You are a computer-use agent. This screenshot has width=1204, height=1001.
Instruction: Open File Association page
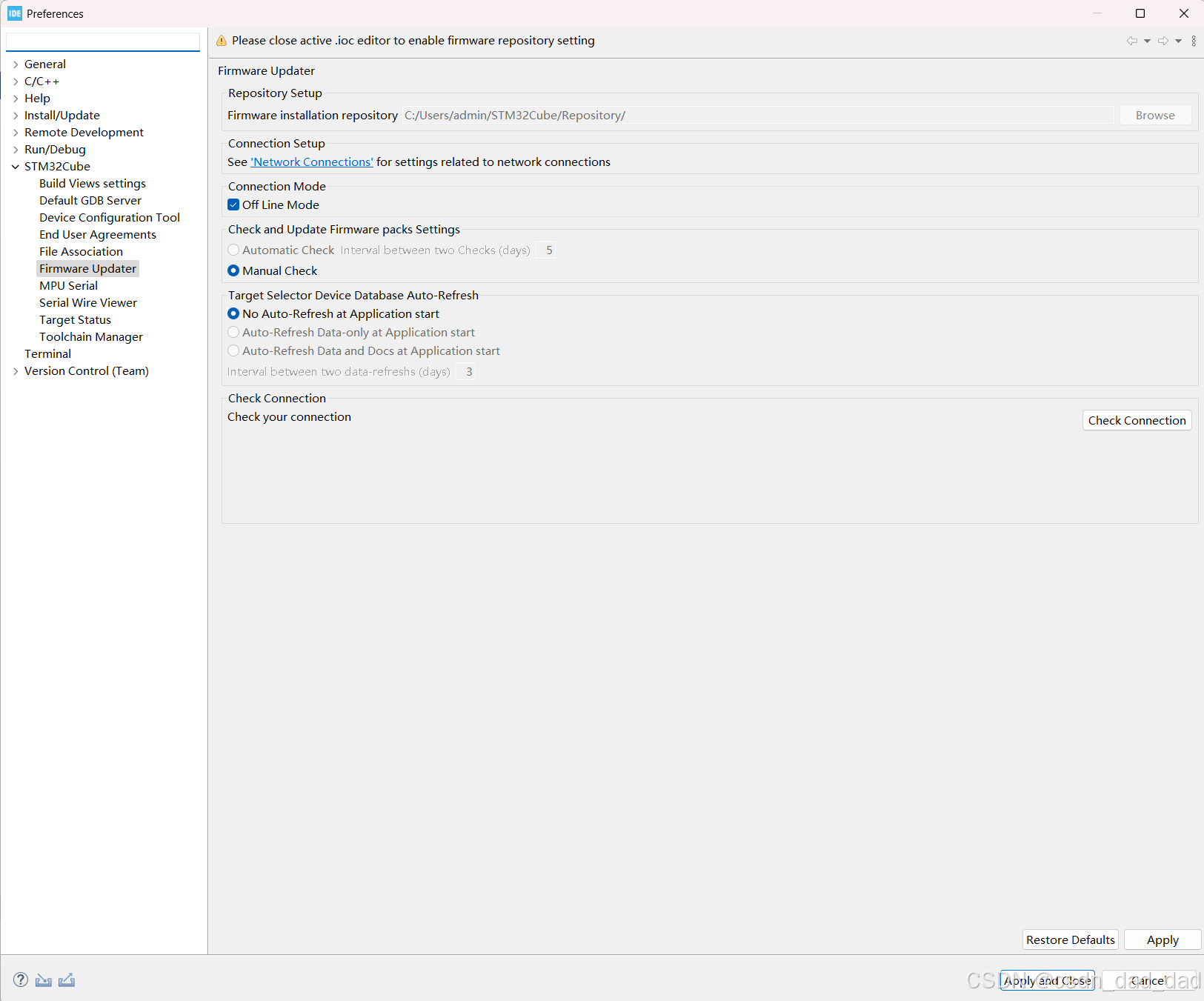tap(81, 251)
